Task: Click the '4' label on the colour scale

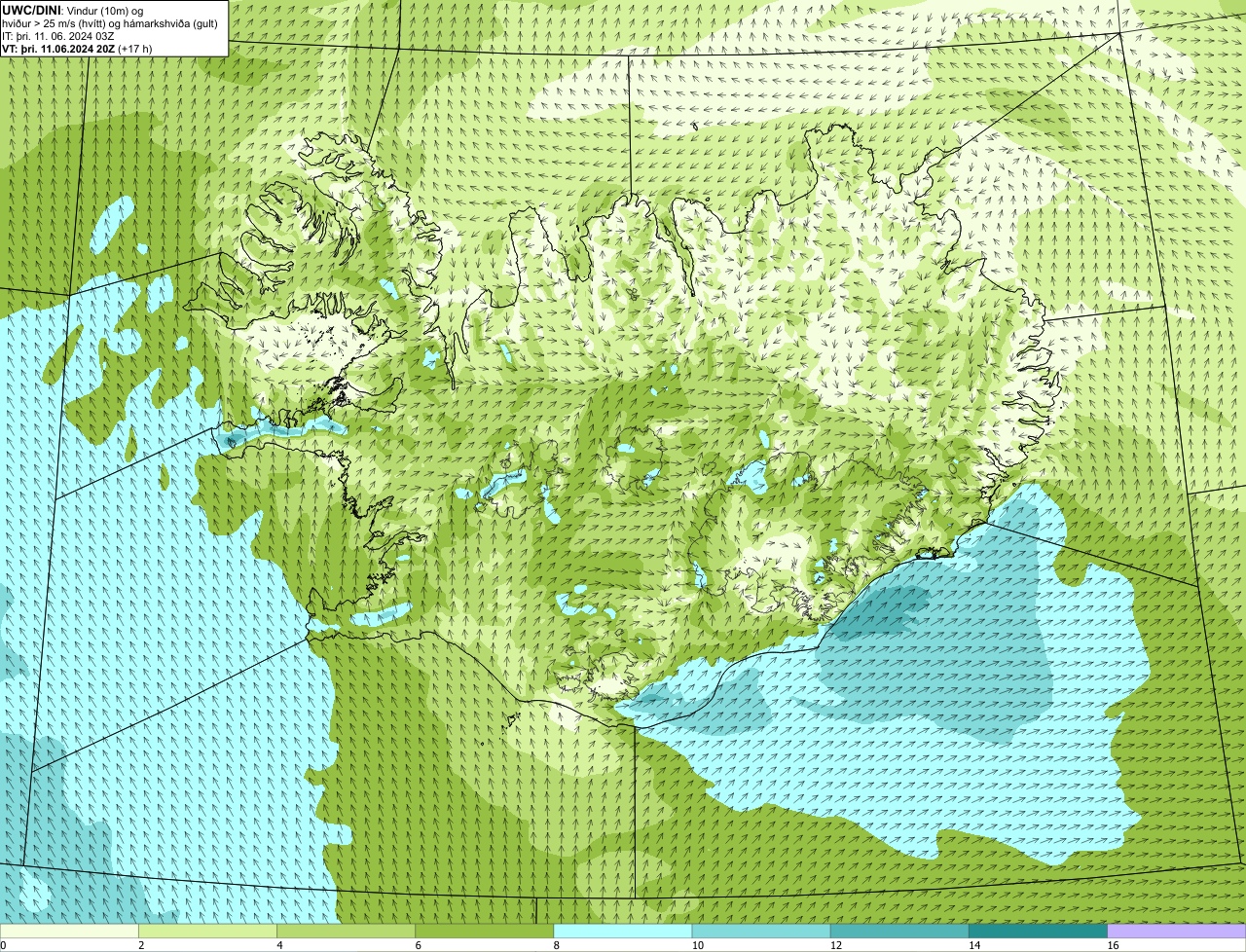Action: (x=279, y=945)
